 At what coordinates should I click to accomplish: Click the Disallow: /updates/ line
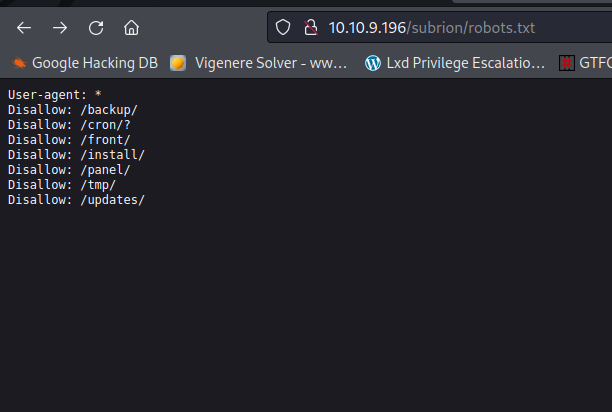76,200
